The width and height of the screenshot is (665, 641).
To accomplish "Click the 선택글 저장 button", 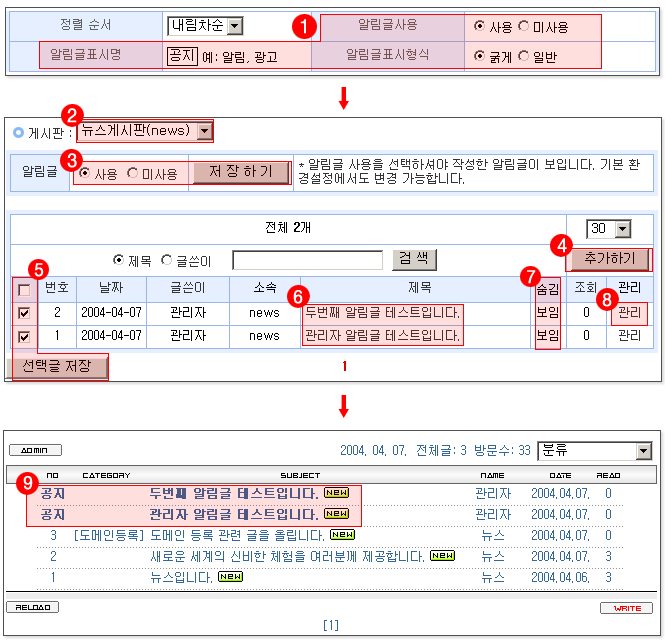I will point(58,367).
